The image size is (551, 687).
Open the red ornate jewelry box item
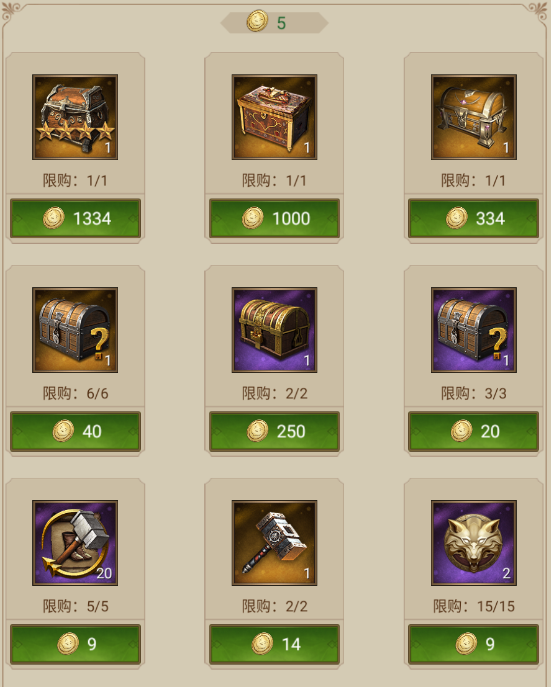(x=274, y=117)
